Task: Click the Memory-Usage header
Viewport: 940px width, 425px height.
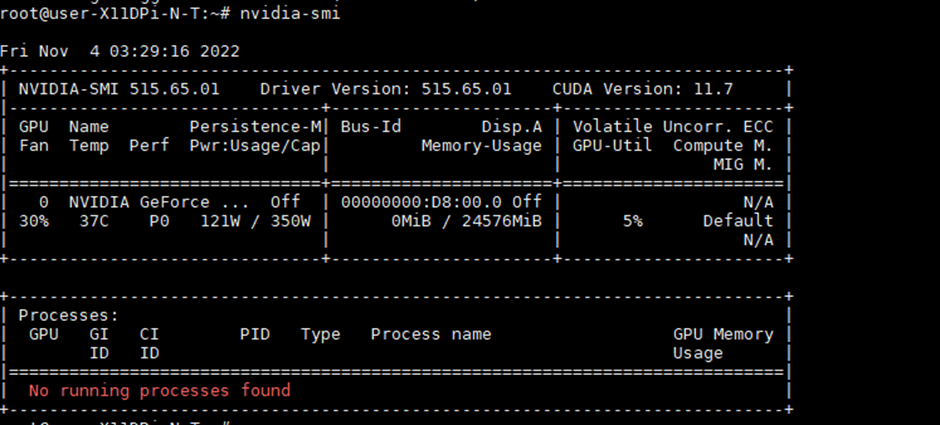Action: (x=481, y=146)
